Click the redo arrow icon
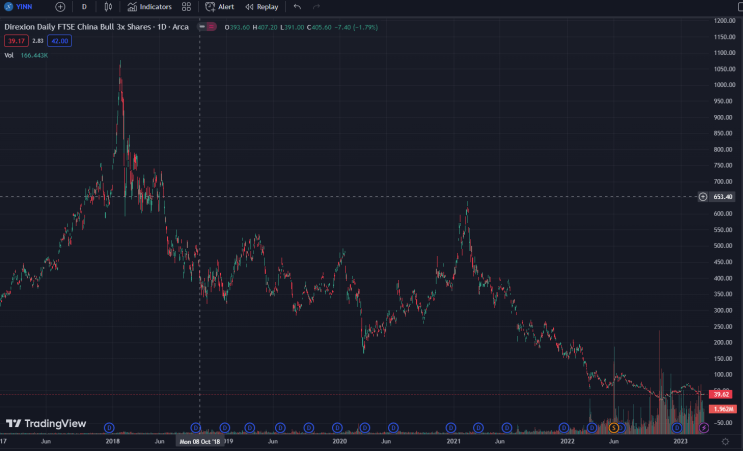Screen dimensions: 743x451 coord(316,6)
